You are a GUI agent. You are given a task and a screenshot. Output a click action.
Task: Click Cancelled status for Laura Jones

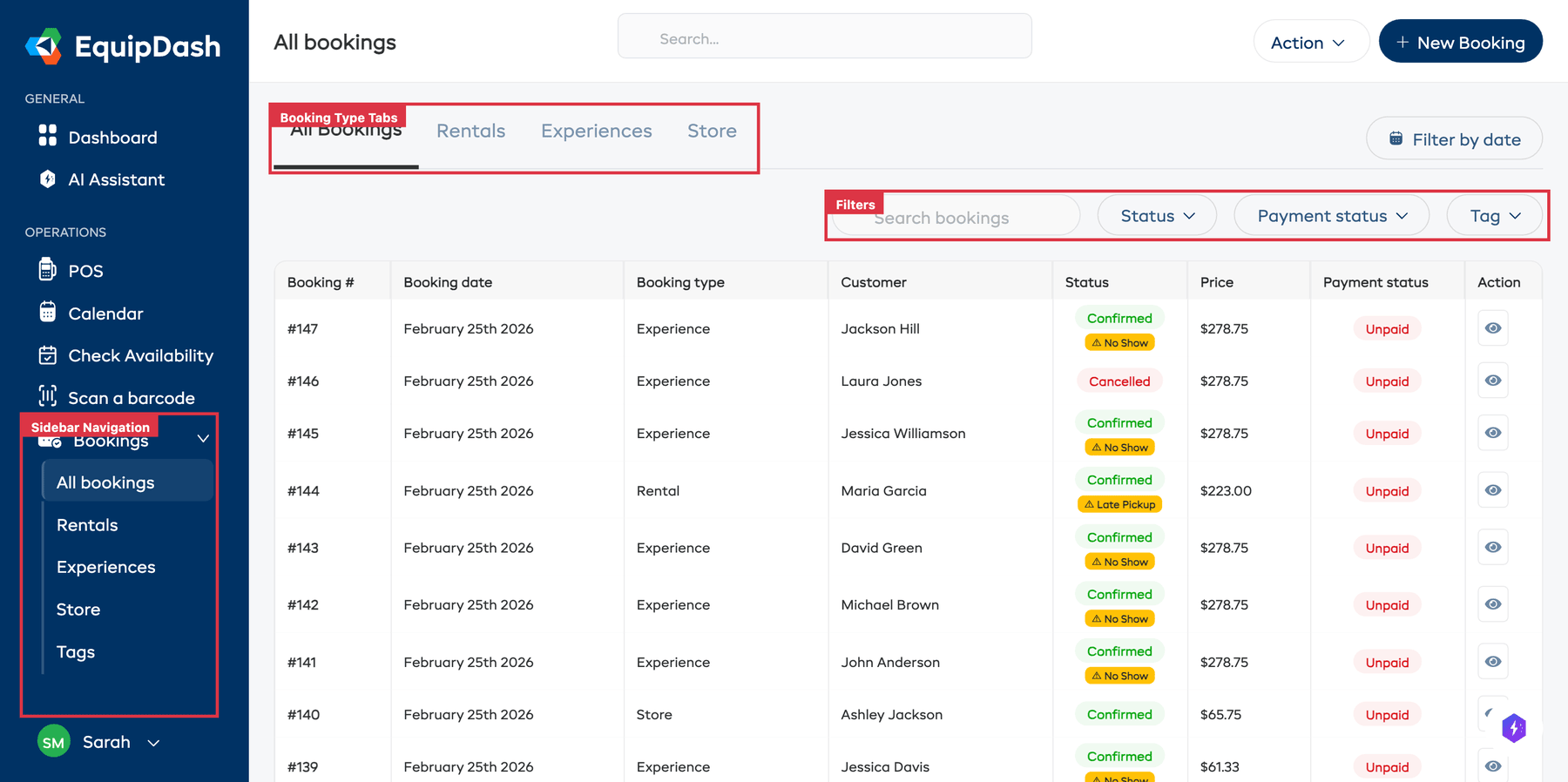pyautogui.click(x=1119, y=381)
